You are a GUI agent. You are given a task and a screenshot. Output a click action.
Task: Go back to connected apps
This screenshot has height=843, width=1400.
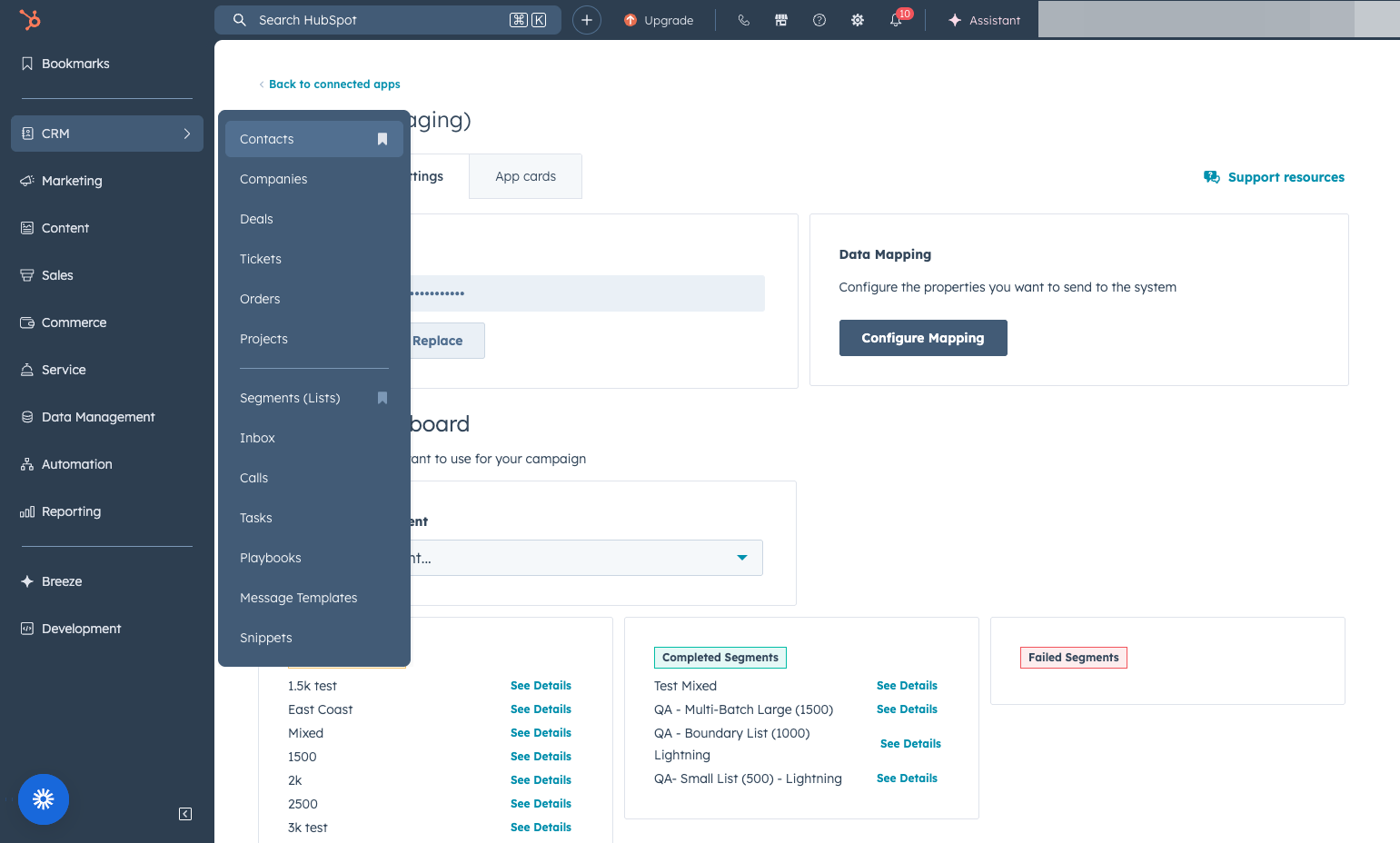pos(330,84)
